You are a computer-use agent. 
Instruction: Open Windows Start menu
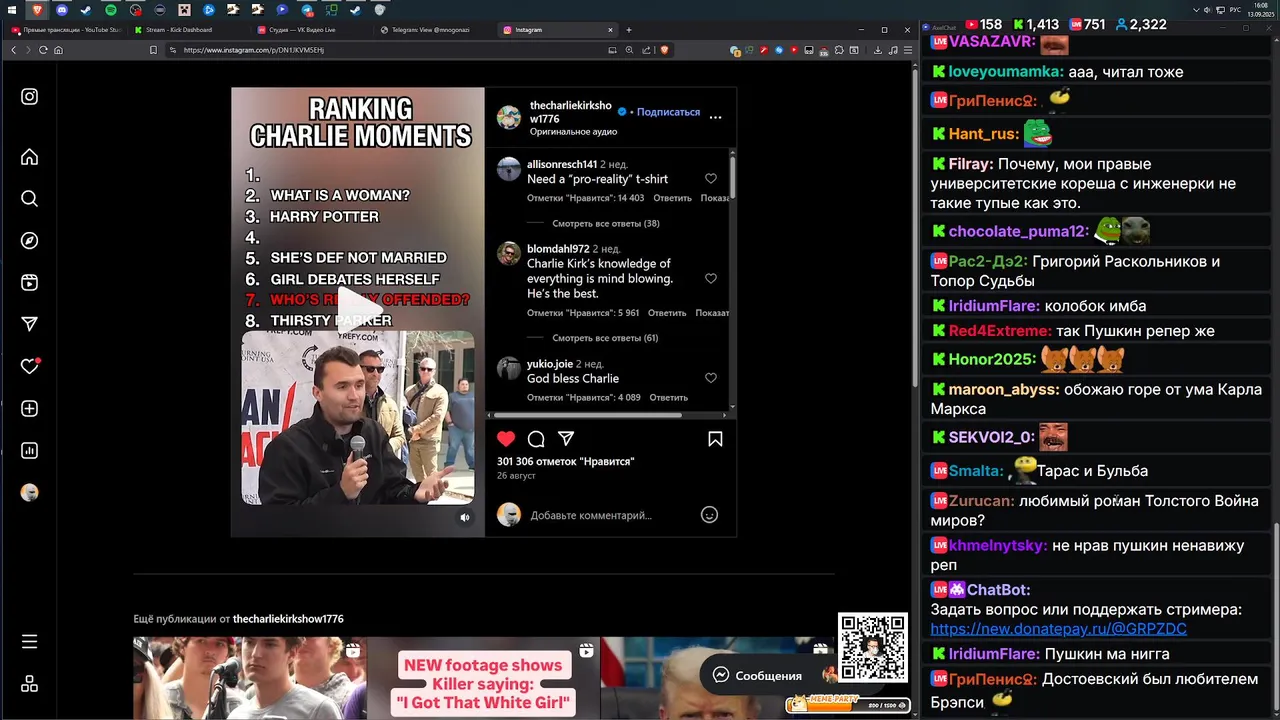click(13, 10)
